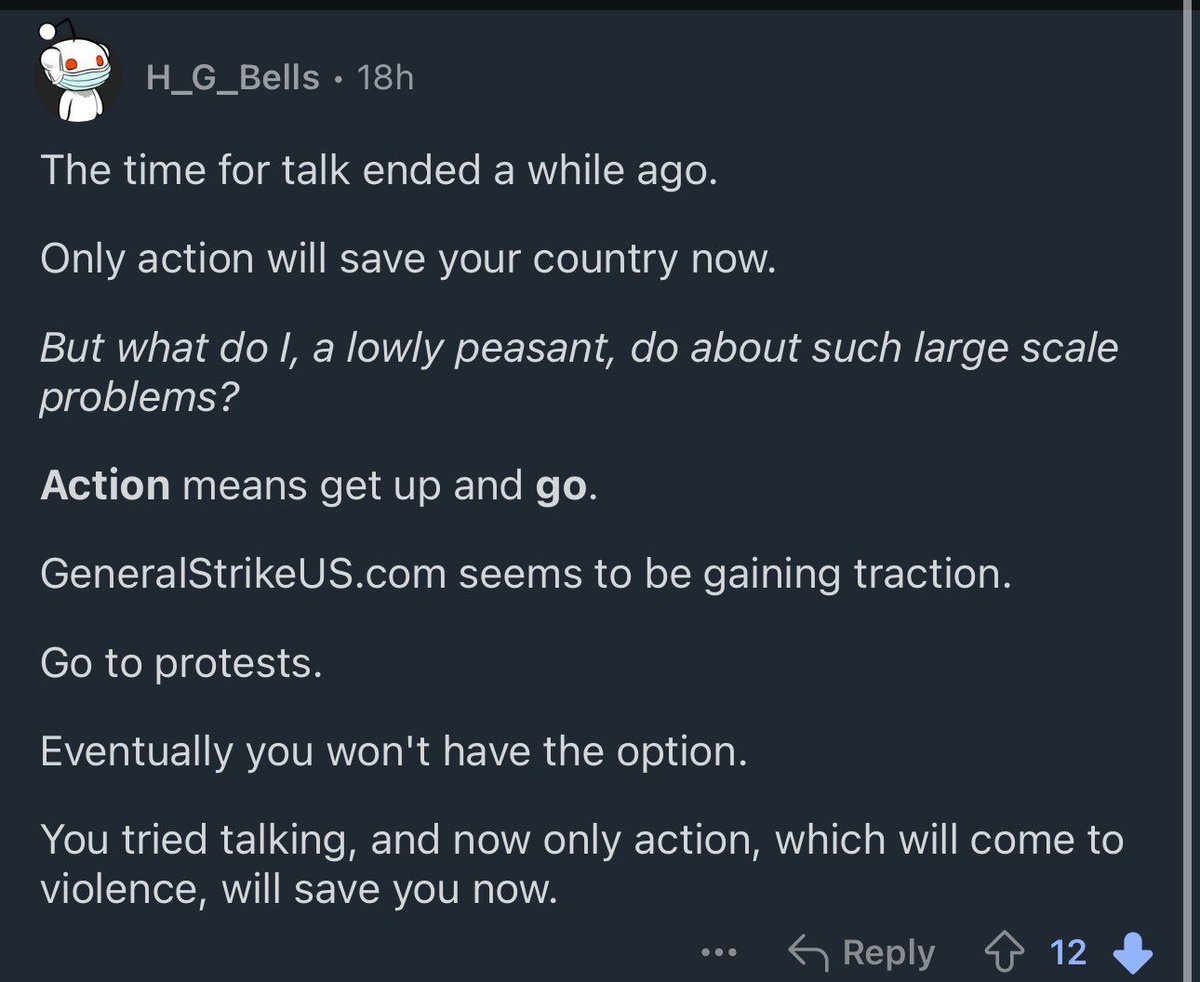Open the H_G_Bells username profile
Viewport: 1200px width, 982px height.
pyautogui.click(x=232, y=76)
